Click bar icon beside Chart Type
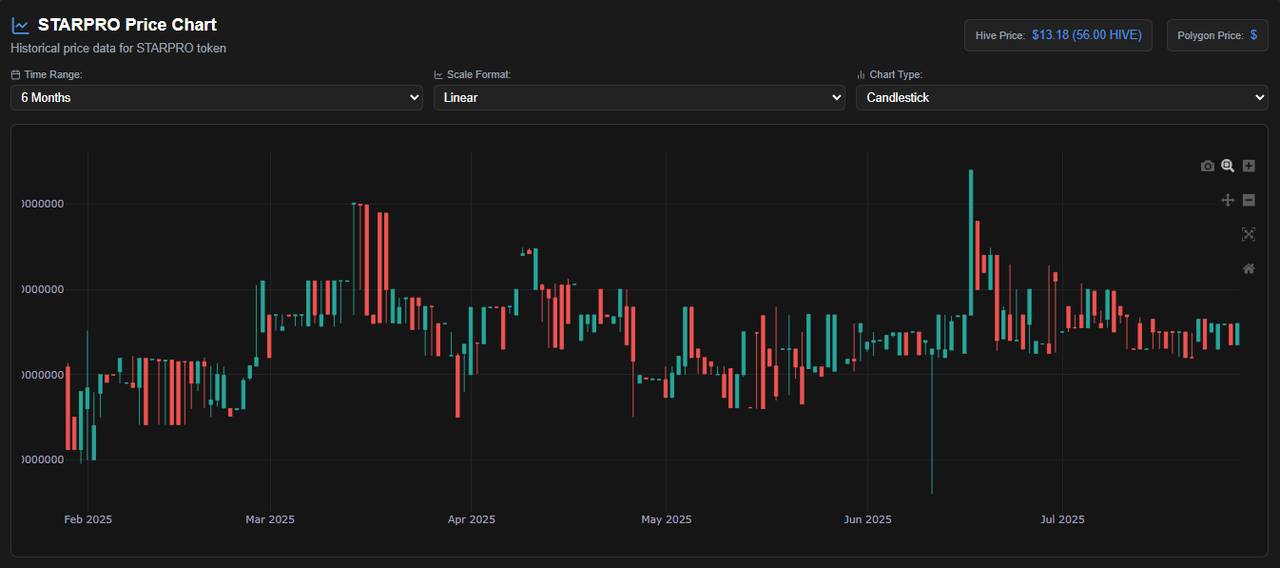The image size is (1280, 568). point(861,75)
